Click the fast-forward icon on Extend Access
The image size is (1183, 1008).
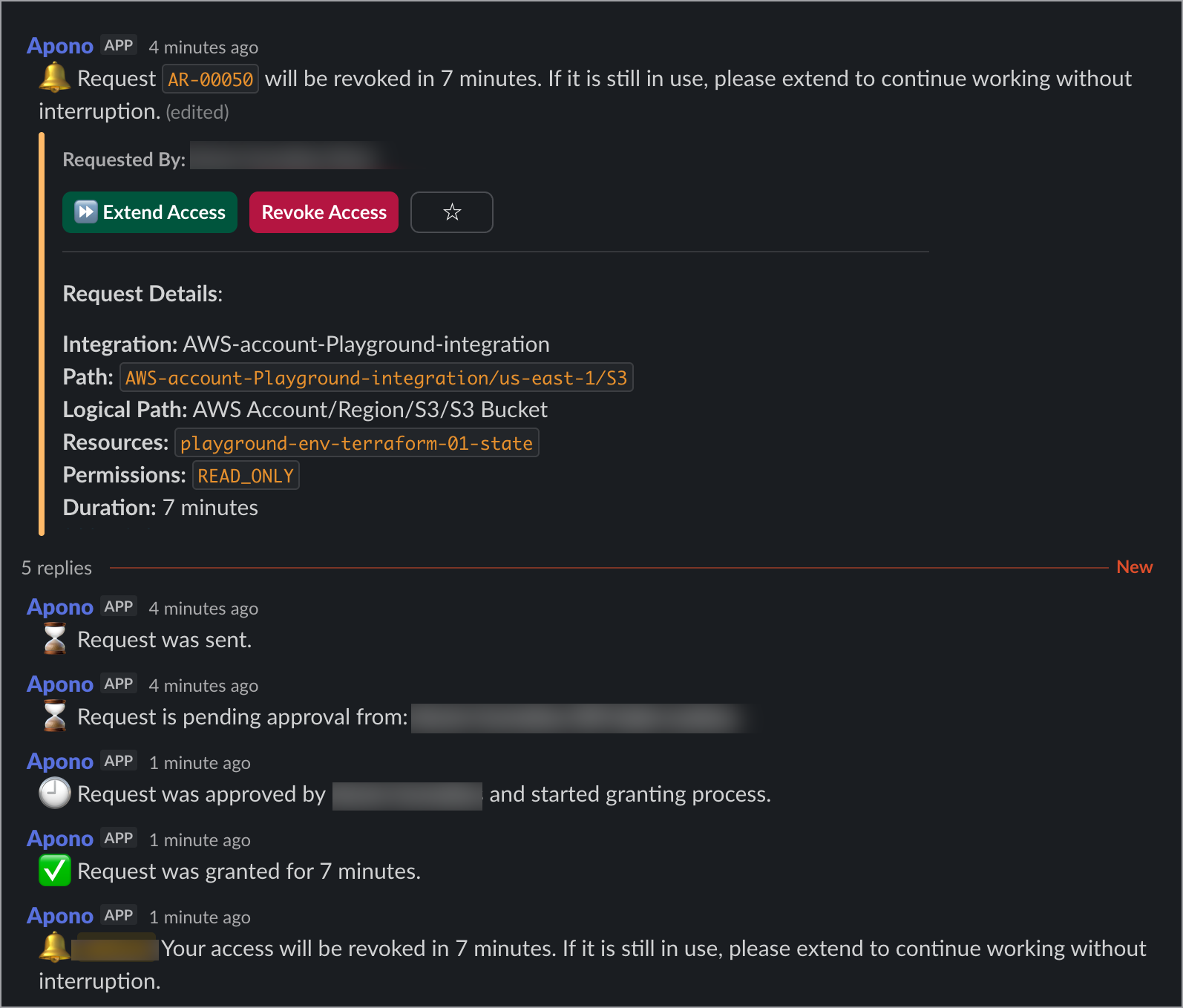click(86, 212)
